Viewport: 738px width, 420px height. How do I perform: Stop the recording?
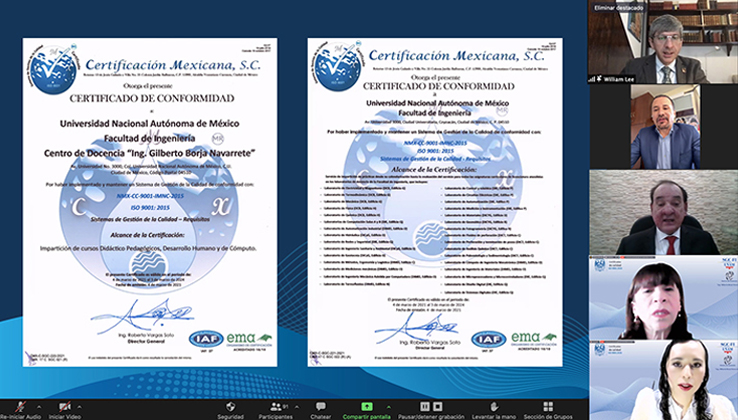point(438,406)
